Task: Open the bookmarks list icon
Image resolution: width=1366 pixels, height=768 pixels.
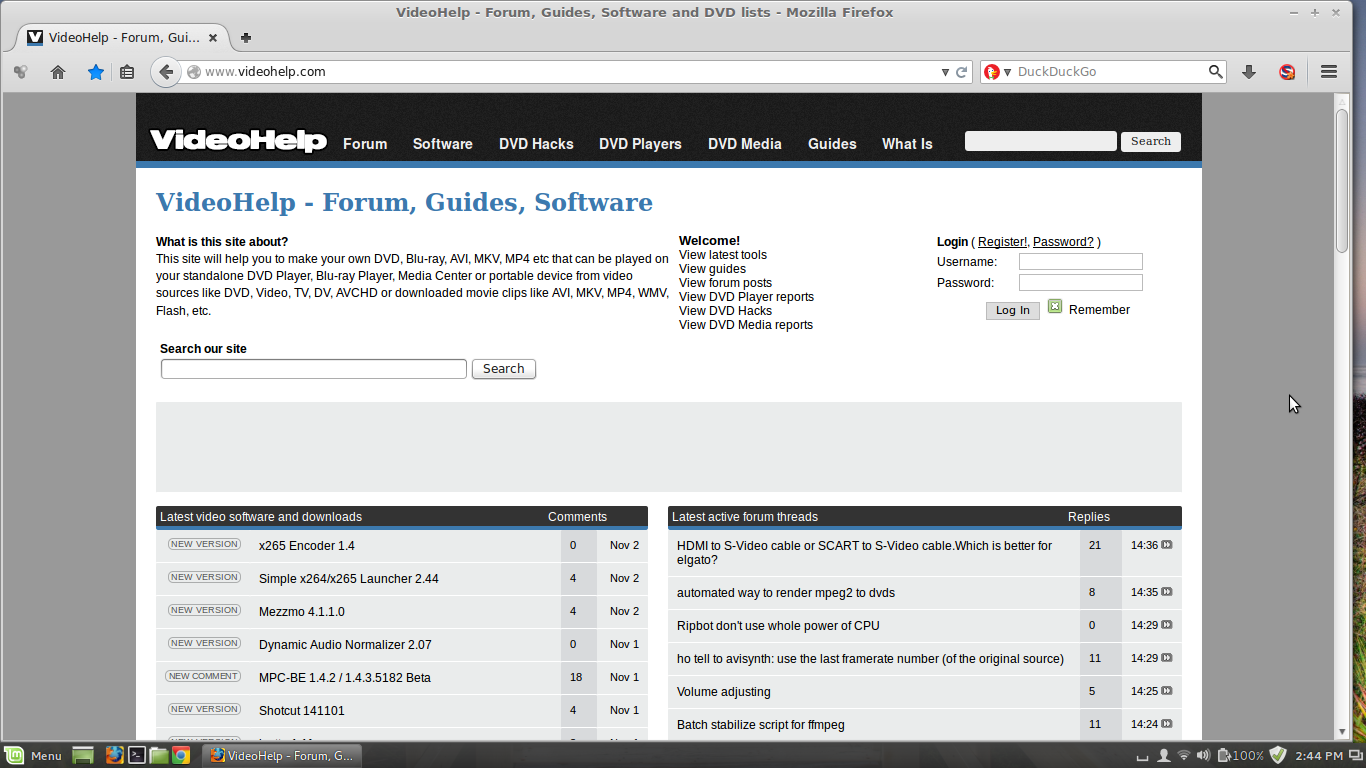Action: tap(127, 72)
